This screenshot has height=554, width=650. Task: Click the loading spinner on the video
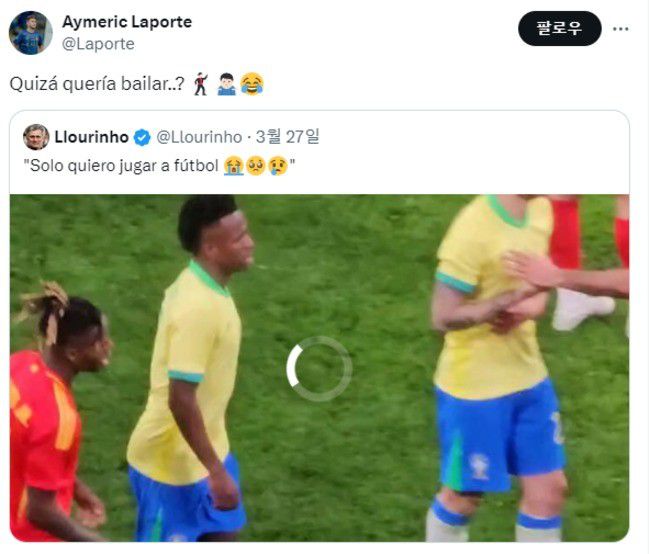click(319, 369)
